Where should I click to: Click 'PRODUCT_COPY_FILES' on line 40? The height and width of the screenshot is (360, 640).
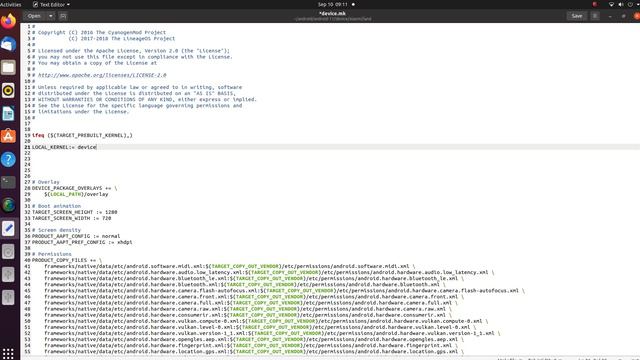click(60, 260)
